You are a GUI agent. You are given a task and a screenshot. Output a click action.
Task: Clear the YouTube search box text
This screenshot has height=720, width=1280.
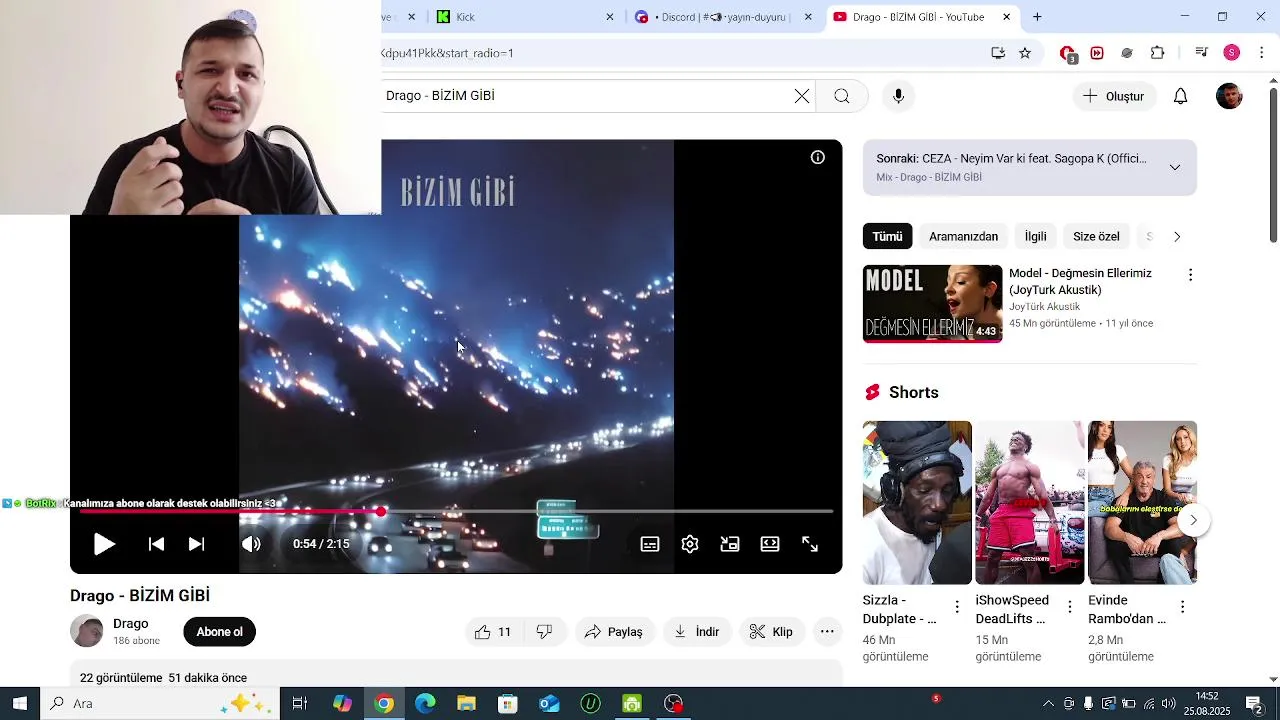point(802,96)
